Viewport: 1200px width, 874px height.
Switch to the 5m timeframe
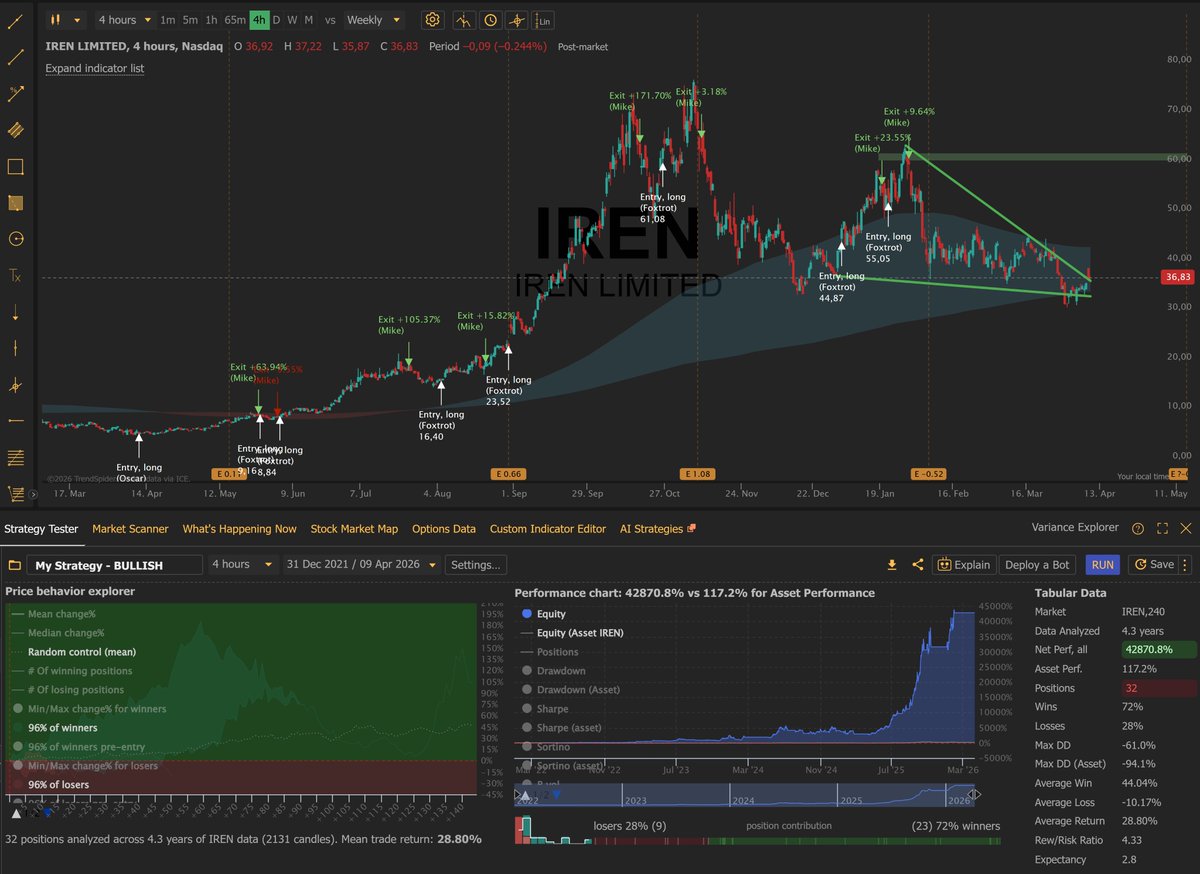[x=190, y=20]
